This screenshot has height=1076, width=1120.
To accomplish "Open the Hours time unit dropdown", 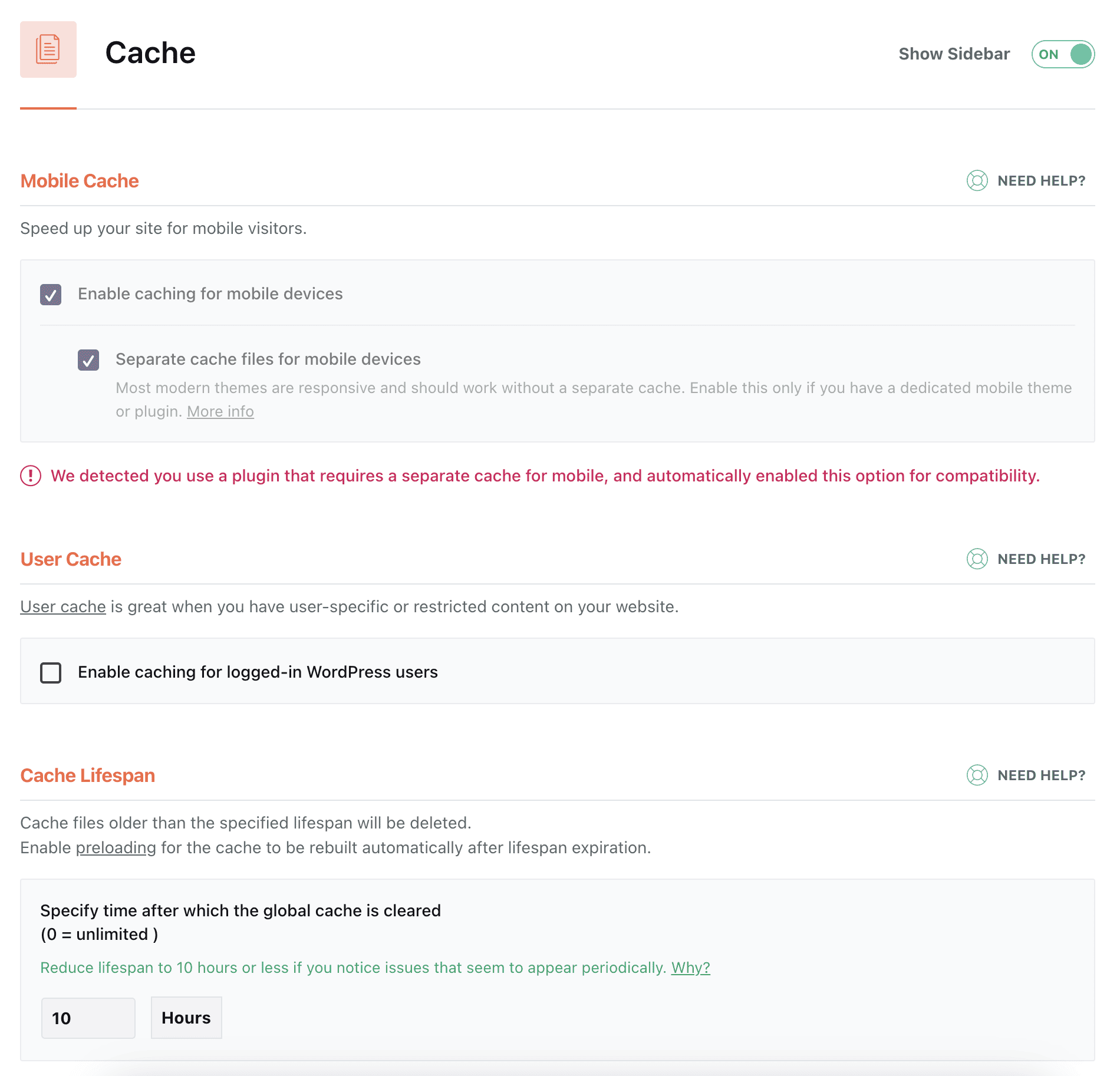I will [186, 1018].
